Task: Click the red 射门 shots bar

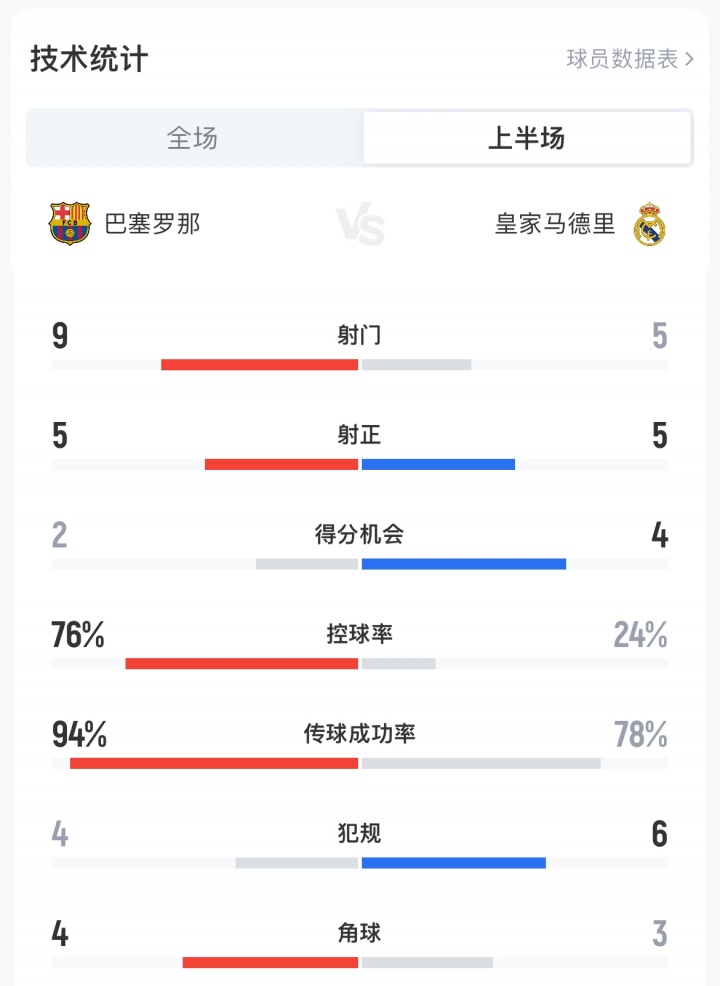Action: pyautogui.click(x=259, y=364)
